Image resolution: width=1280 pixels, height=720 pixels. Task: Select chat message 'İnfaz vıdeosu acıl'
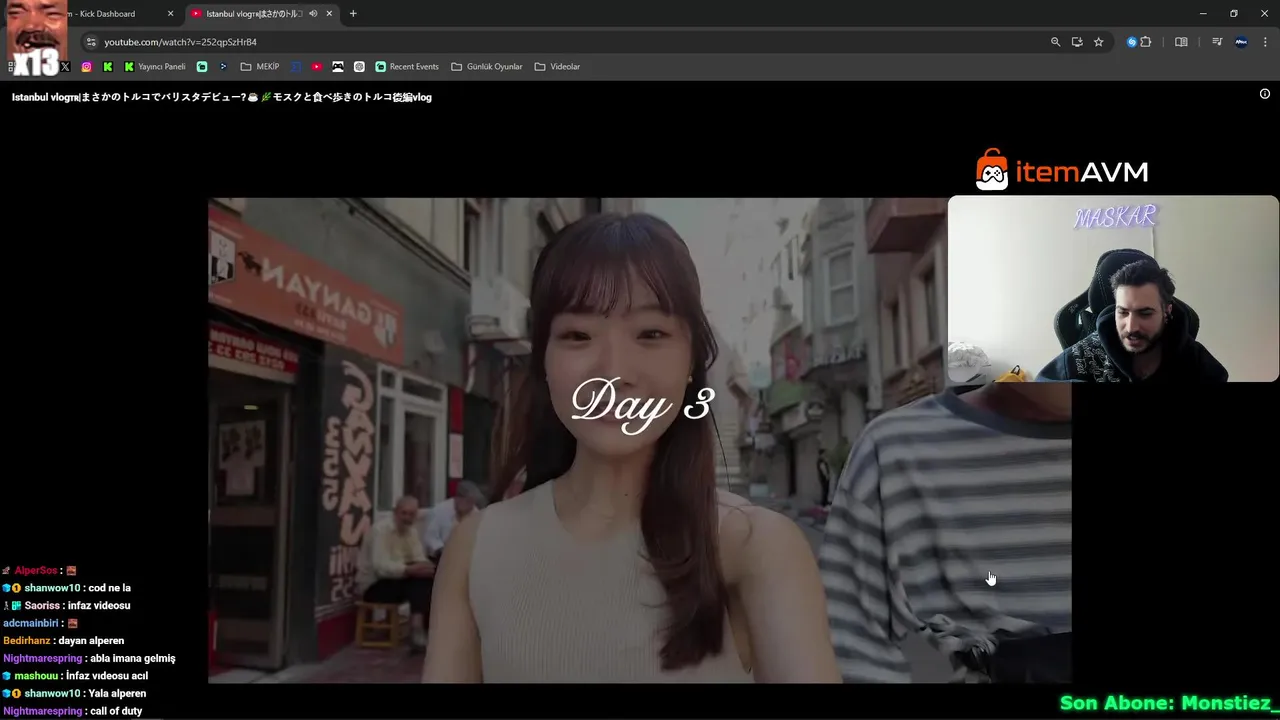coord(107,676)
